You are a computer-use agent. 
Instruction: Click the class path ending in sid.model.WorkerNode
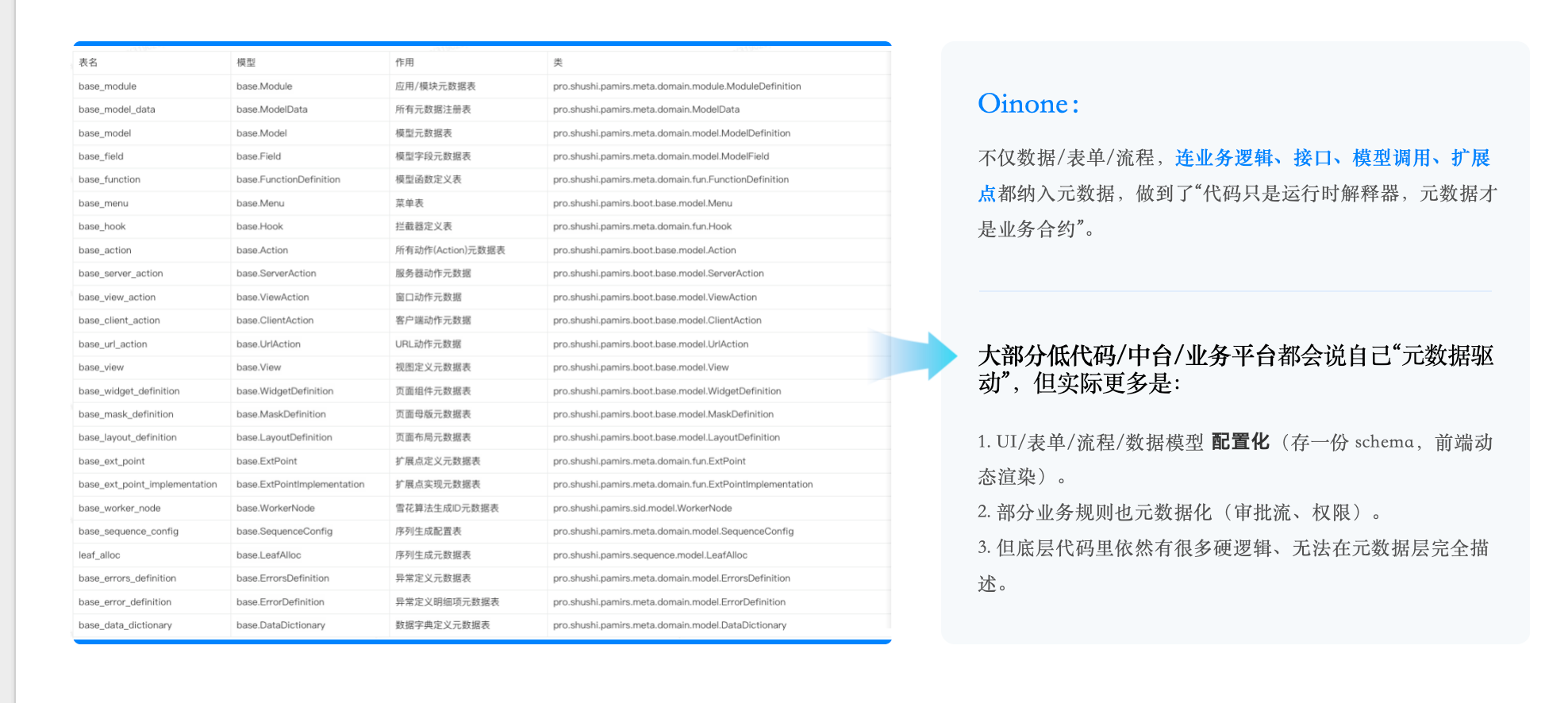643,509
